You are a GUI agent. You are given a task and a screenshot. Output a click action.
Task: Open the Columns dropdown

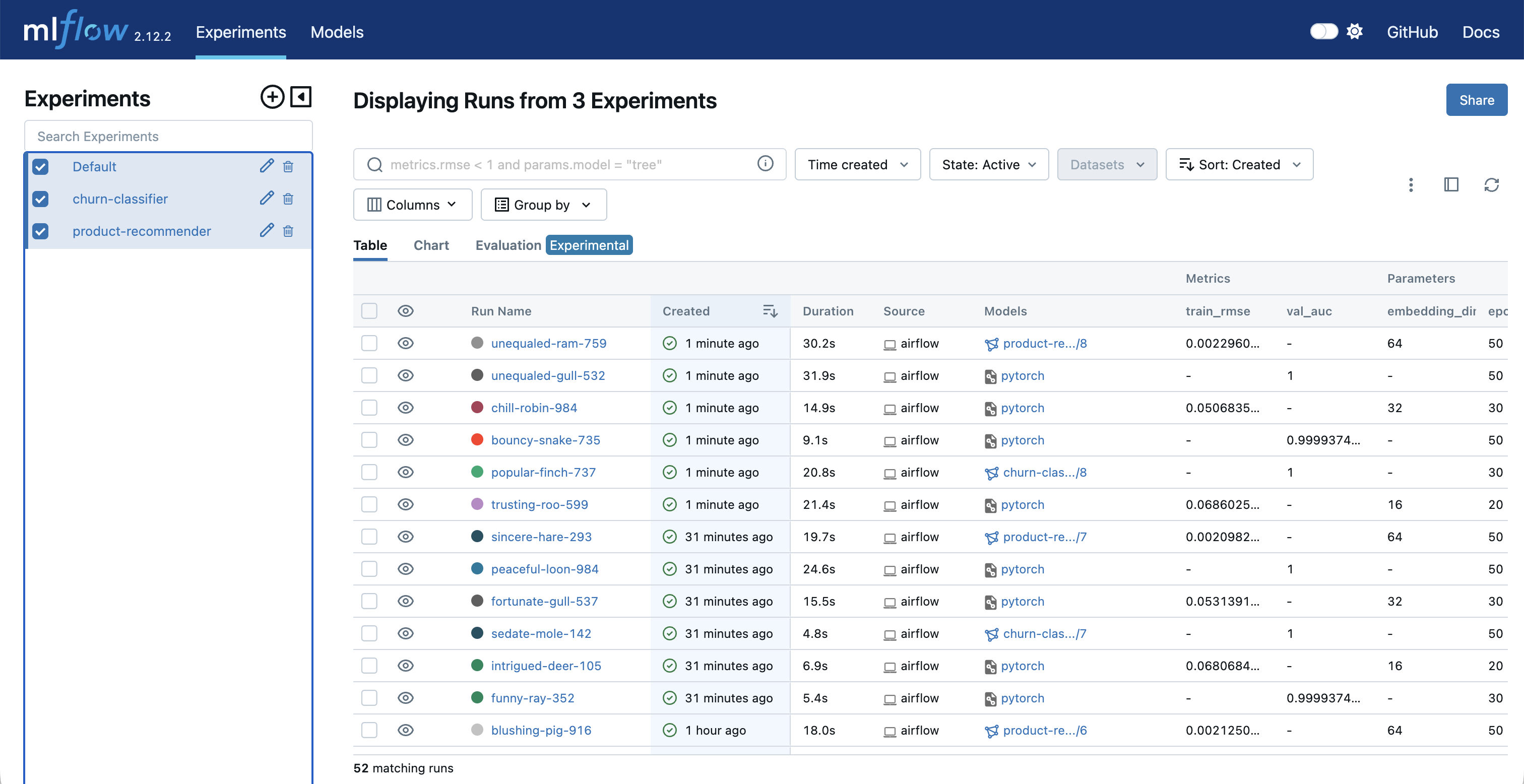pyautogui.click(x=412, y=205)
